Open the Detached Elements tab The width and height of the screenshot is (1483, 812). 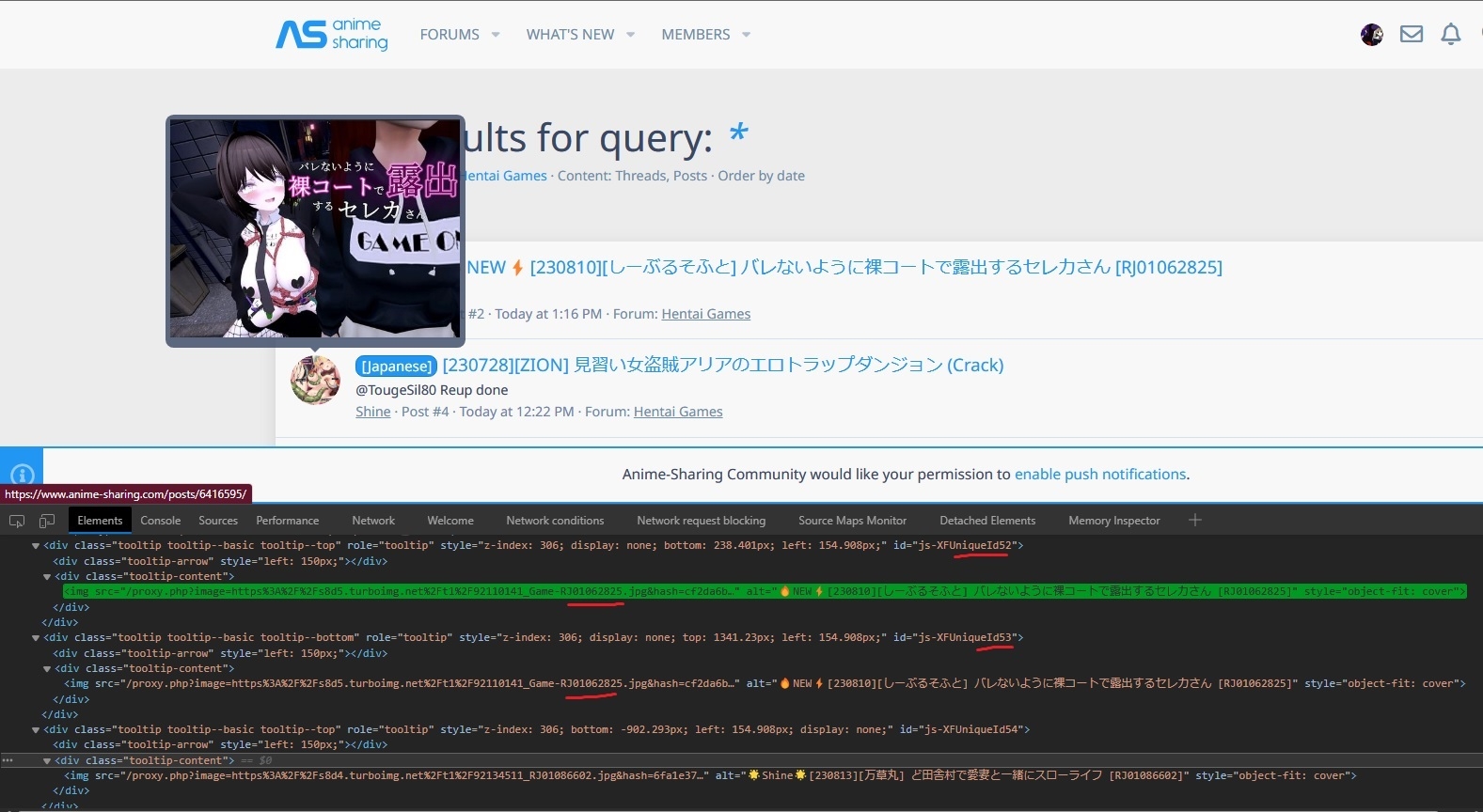(x=987, y=521)
